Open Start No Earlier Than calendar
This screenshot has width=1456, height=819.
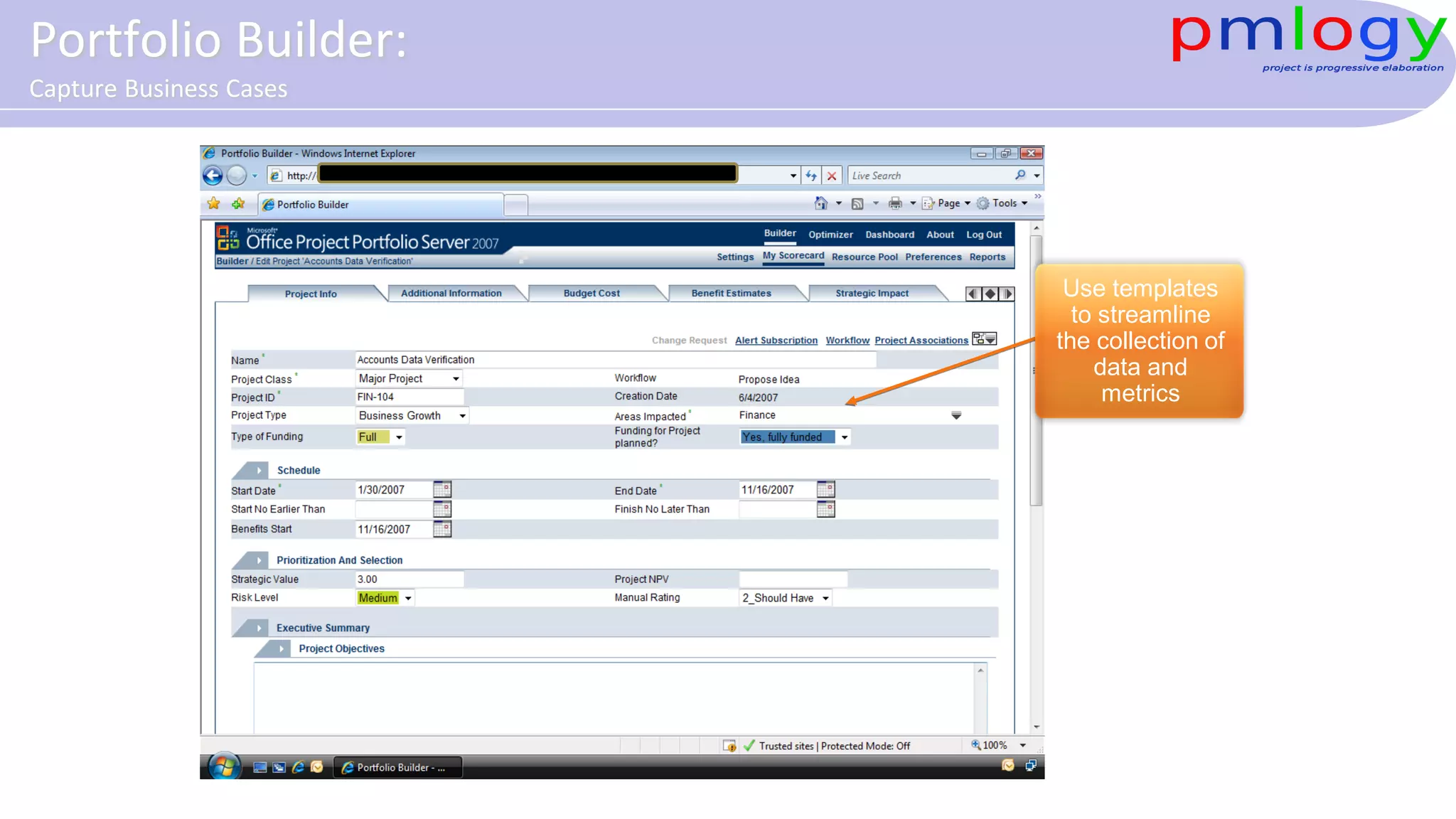click(x=442, y=509)
